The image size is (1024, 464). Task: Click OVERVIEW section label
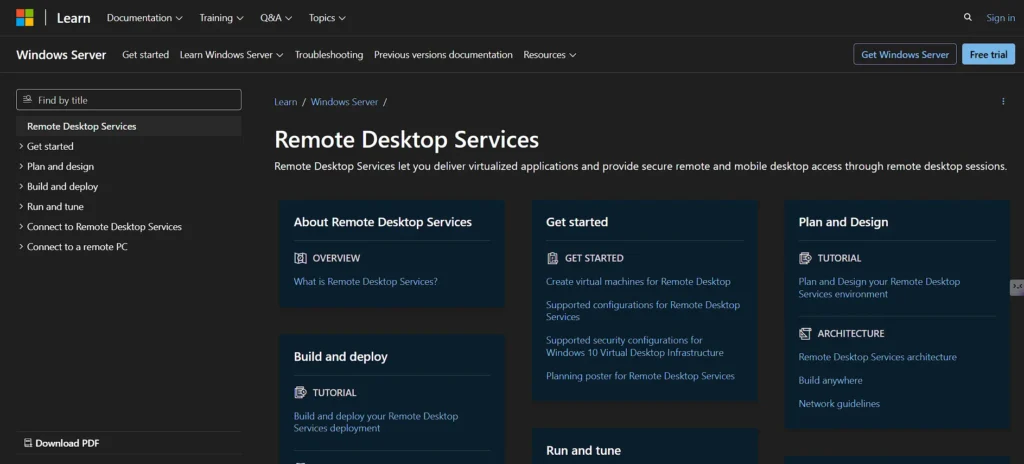336,258
